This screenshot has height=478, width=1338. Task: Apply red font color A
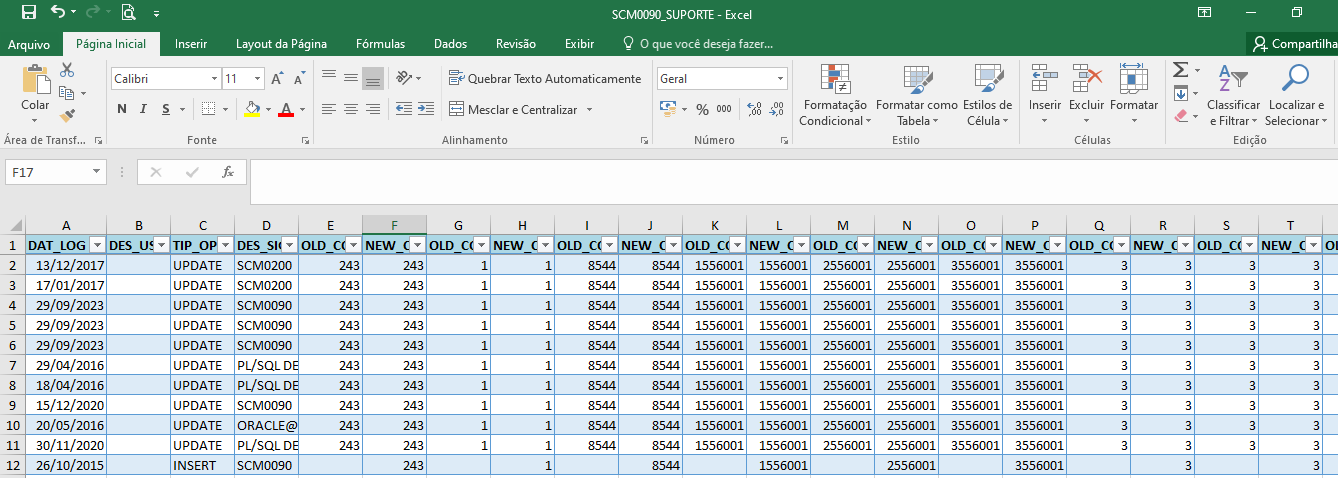286,109
